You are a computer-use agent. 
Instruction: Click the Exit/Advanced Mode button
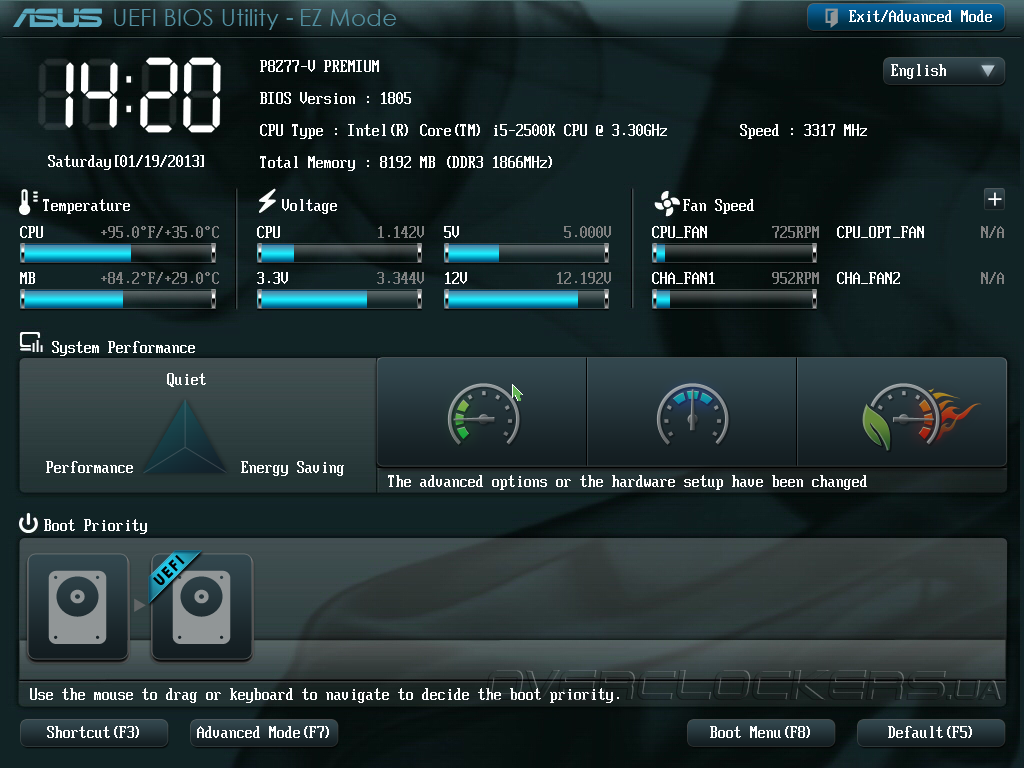pos(906,17)
